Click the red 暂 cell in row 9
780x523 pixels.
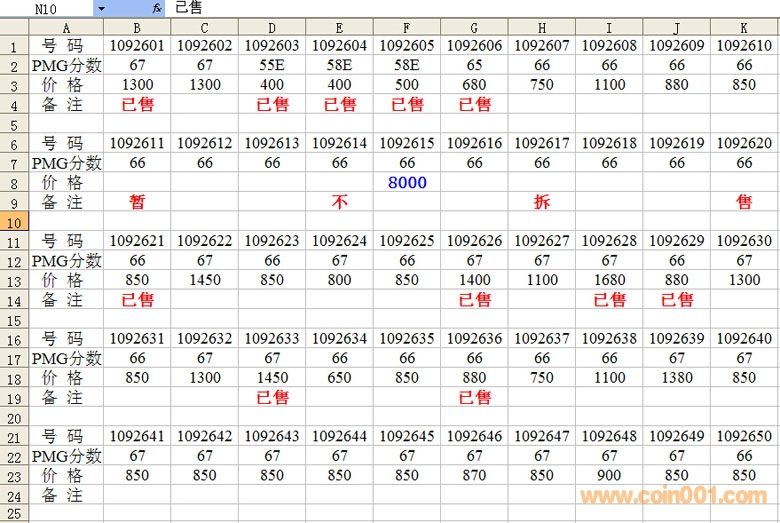(137, 202)
